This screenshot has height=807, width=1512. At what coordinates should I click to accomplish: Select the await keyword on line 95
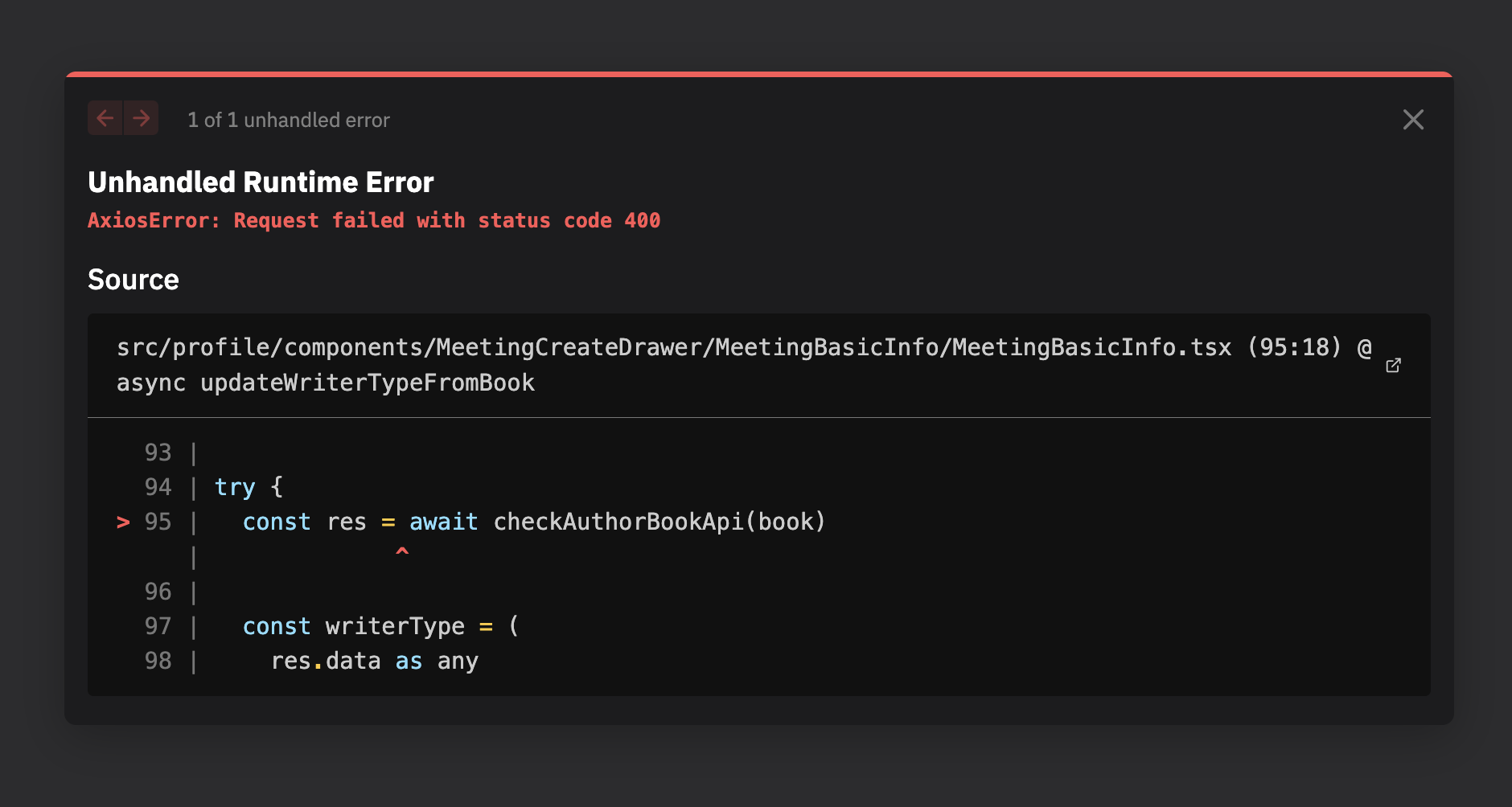[x=442, y=522]
